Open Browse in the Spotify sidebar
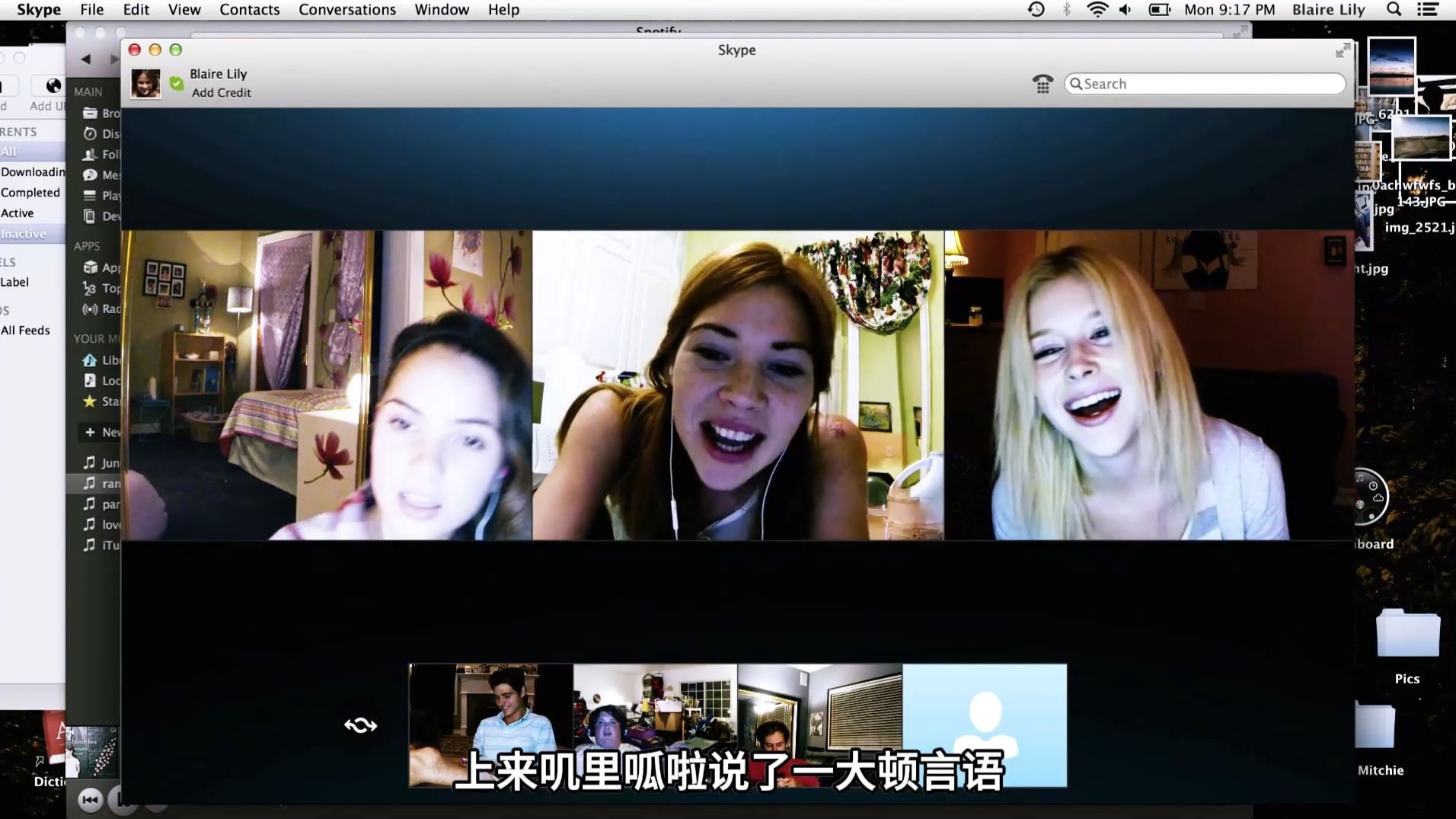This screenshot has width=1456, height=819. pos(101,114)
